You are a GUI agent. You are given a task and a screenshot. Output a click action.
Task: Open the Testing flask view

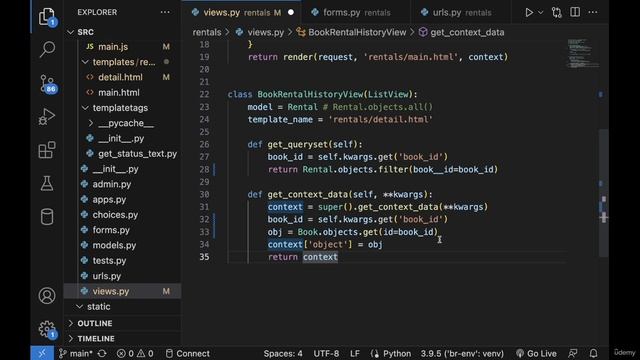tap(47, 183)
